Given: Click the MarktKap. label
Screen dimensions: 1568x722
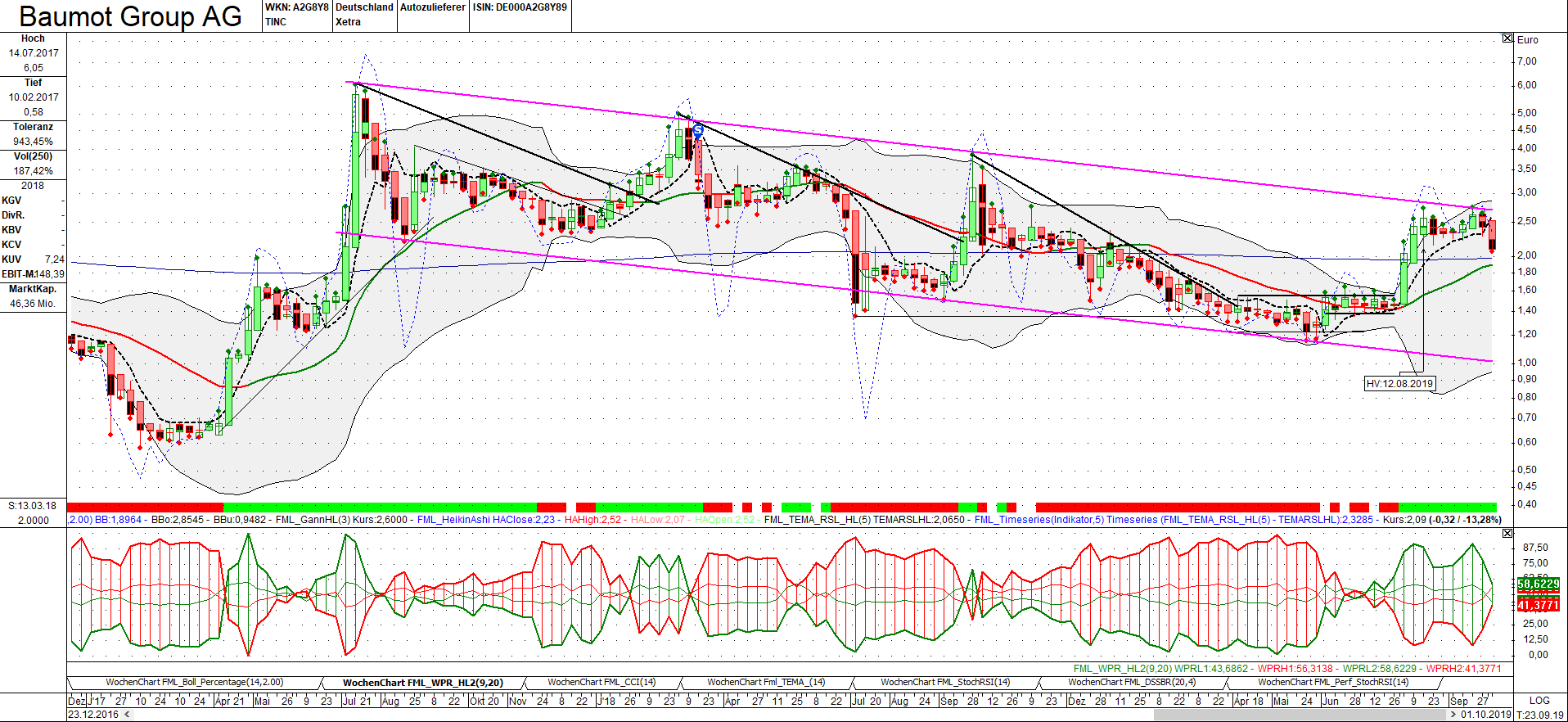Looking at the screenshot, I should point(33,289).
